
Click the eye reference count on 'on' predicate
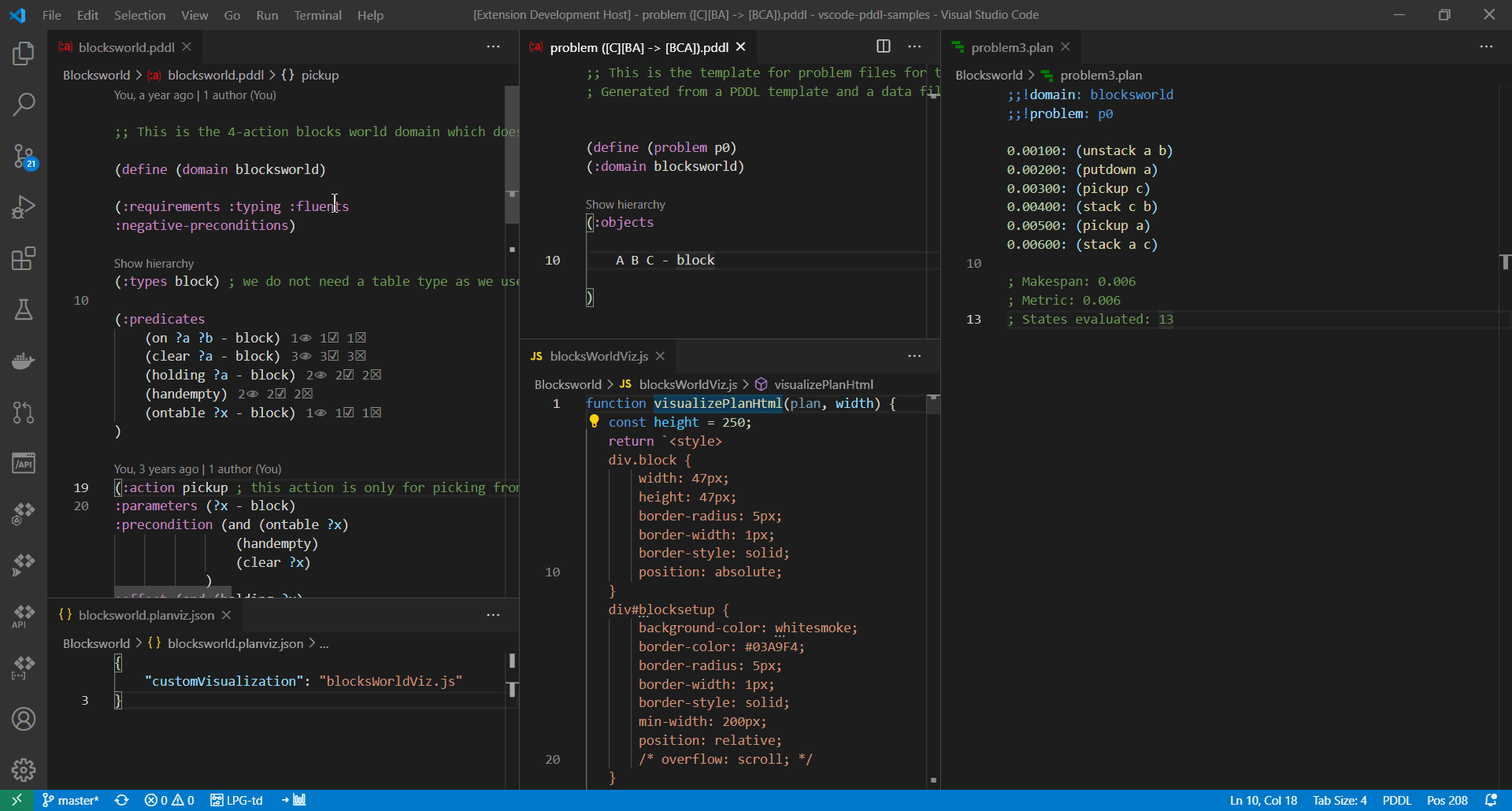(301, 338)
